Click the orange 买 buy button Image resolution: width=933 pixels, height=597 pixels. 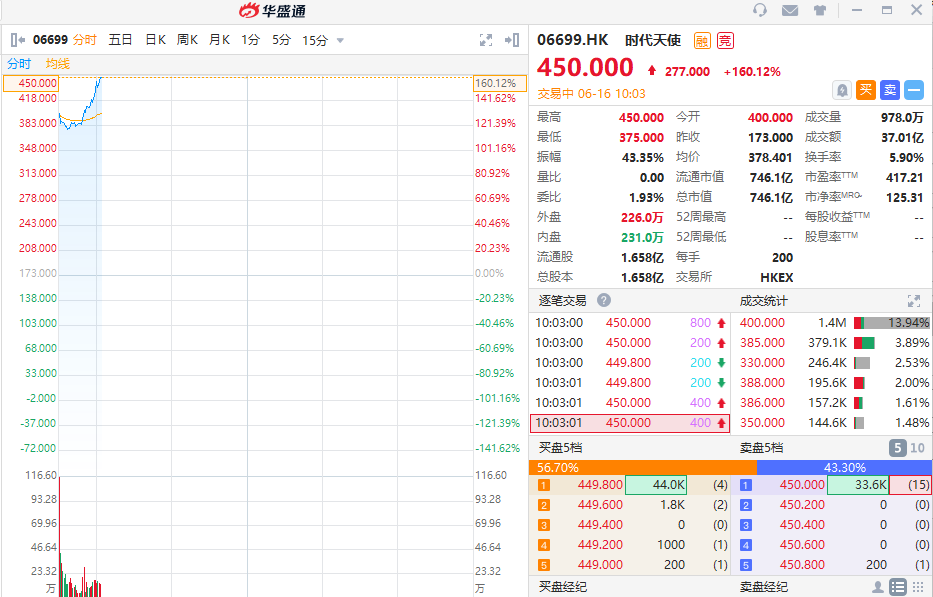866,90
